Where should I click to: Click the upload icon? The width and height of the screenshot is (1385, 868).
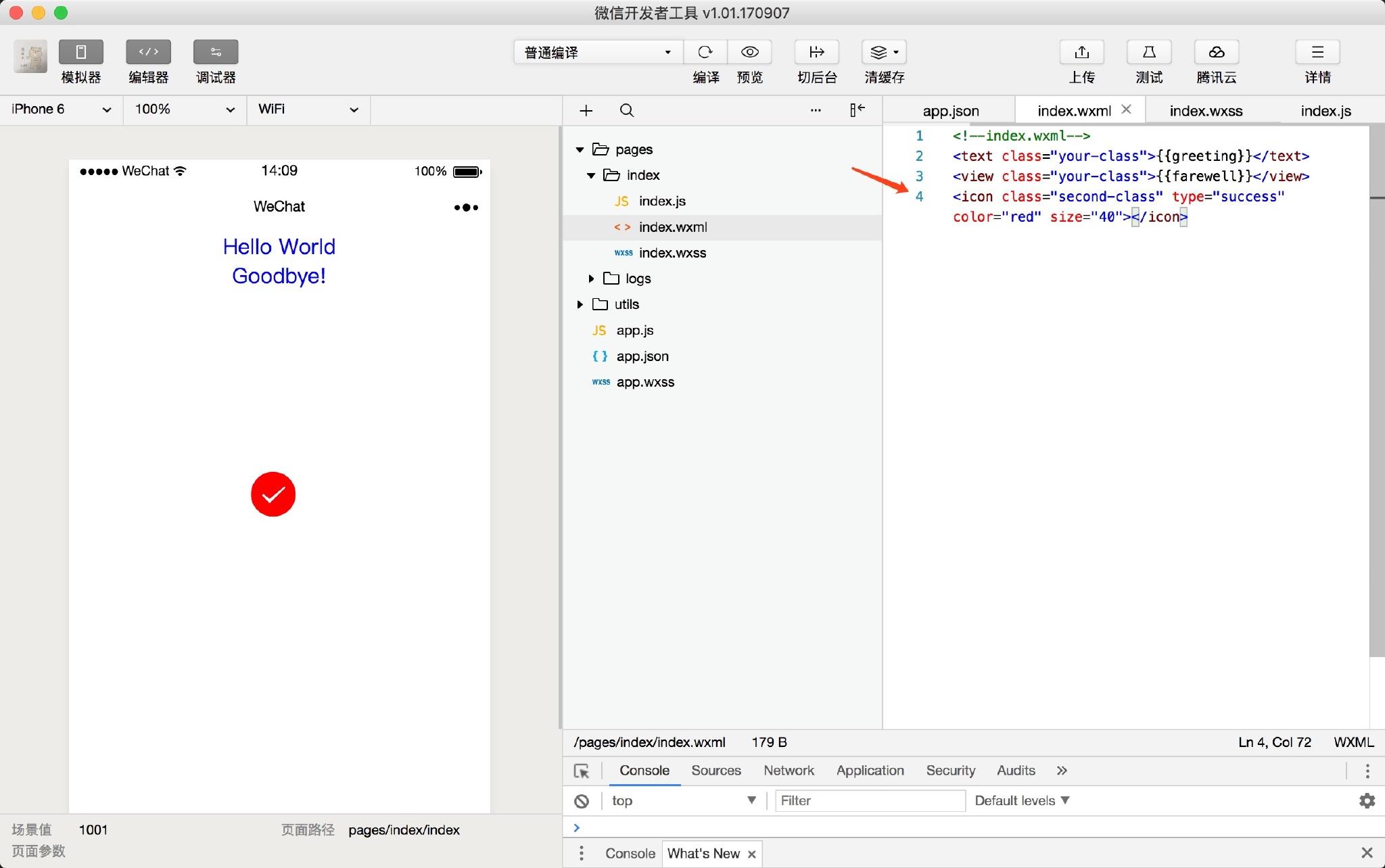click(x=1081, y=52)
